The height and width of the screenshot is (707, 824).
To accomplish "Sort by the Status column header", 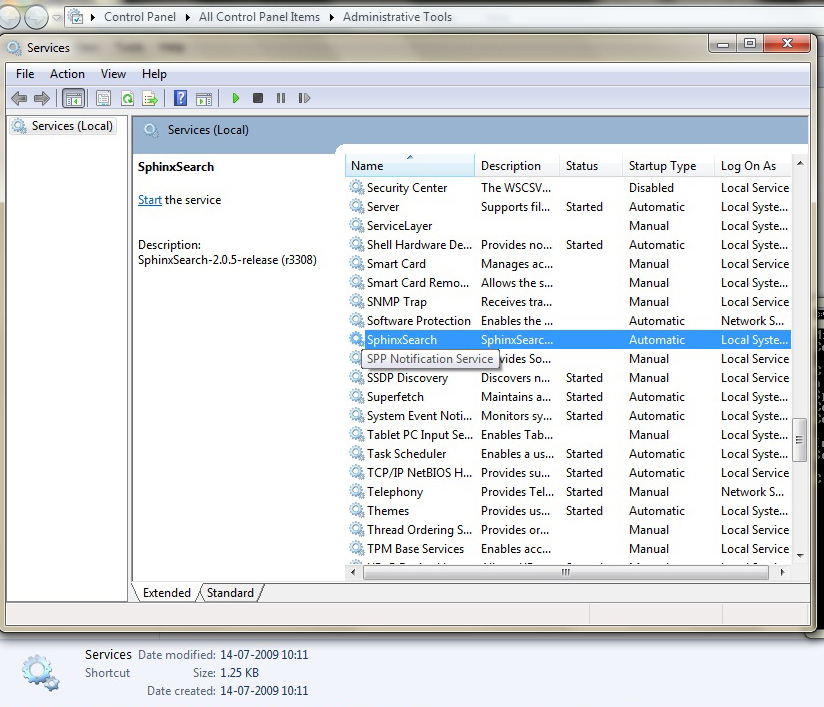I will [591, 166].
